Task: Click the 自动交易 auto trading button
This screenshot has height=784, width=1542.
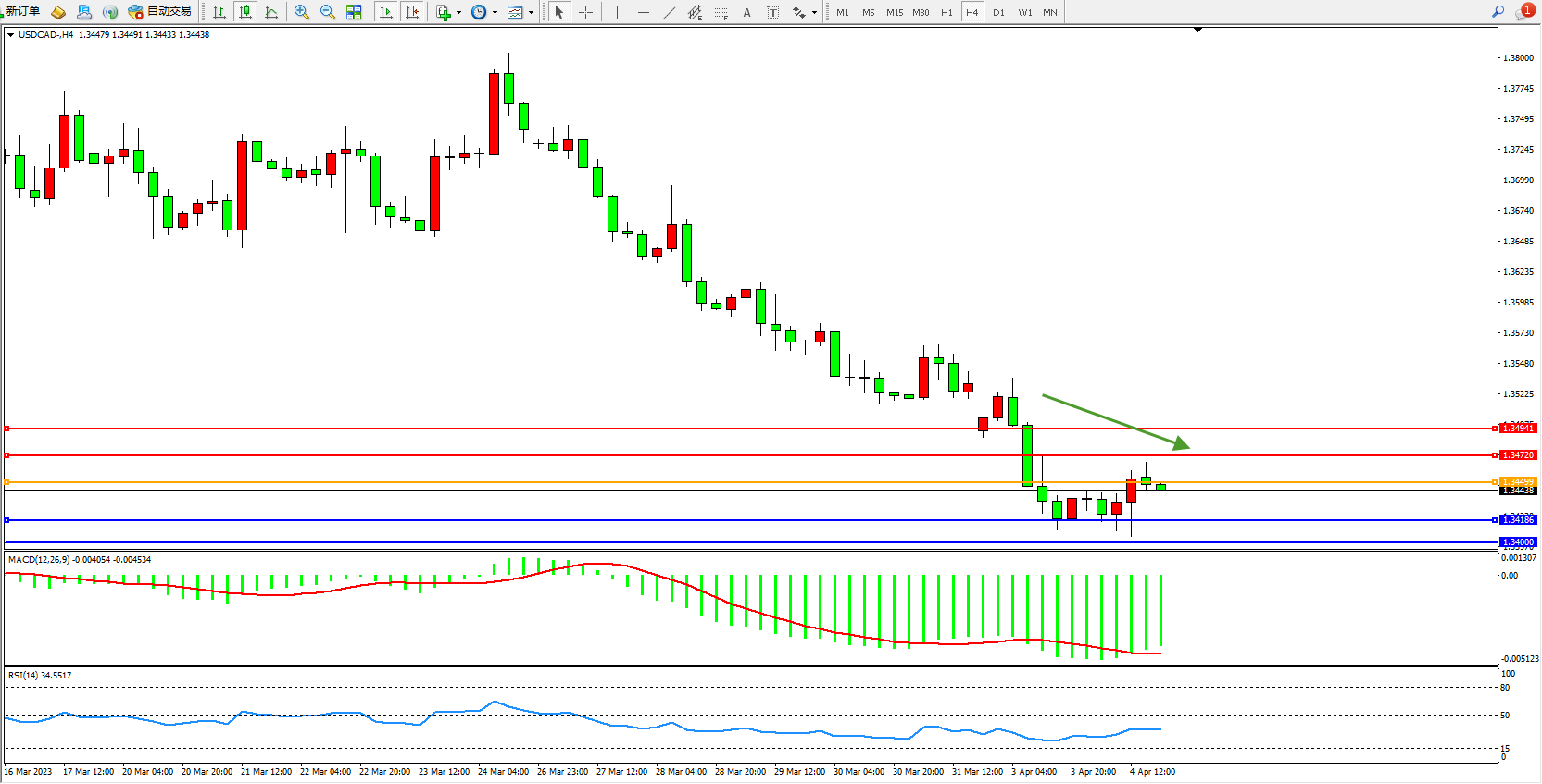Action: click(160, 11)
